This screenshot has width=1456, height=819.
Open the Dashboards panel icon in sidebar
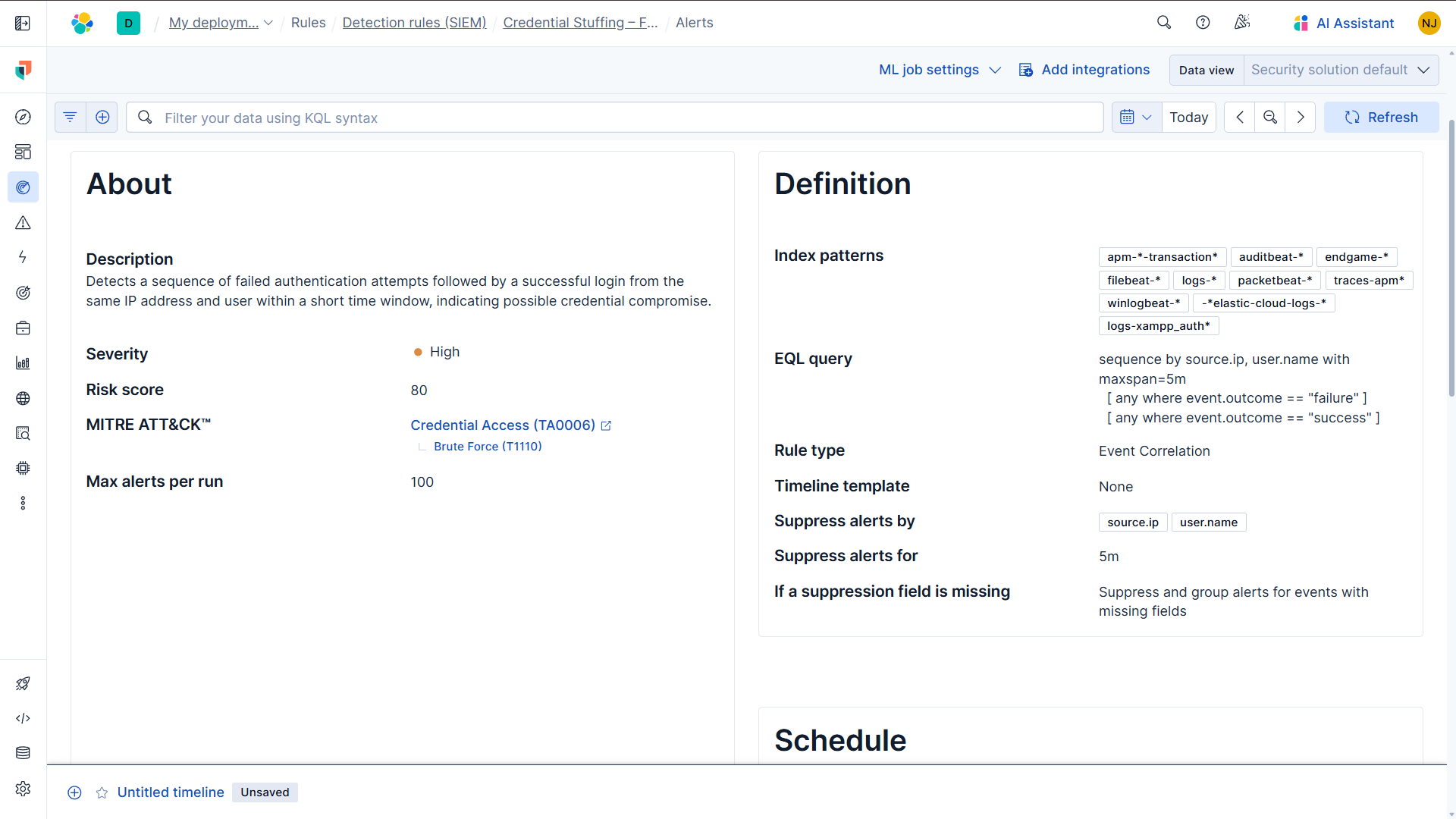point(24,152)
